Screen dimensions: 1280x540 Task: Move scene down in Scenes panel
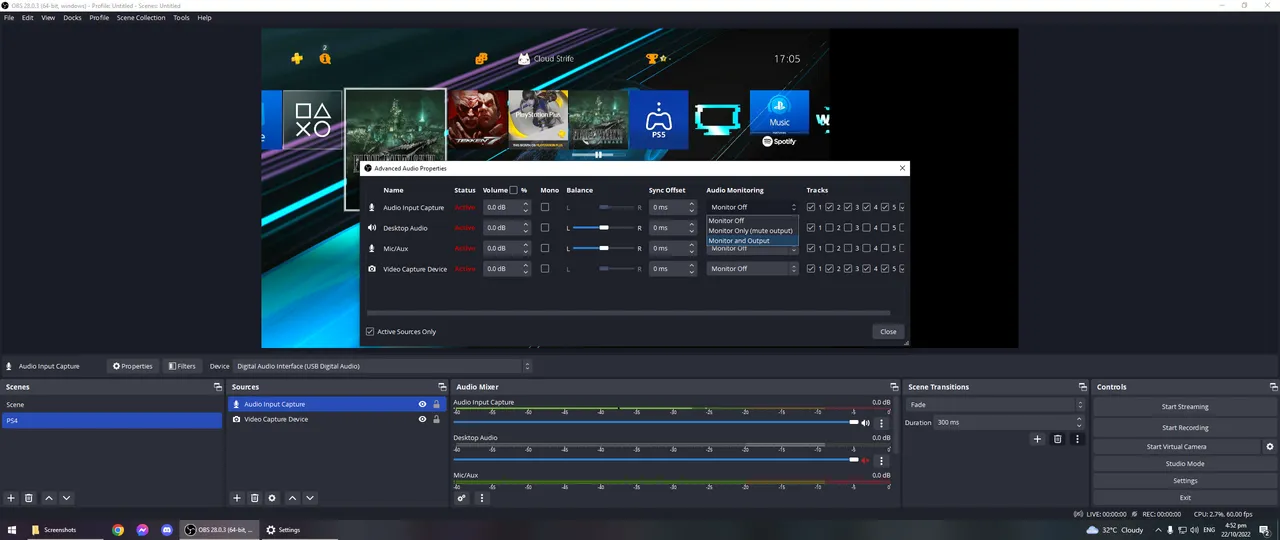[x=66, y=498]
